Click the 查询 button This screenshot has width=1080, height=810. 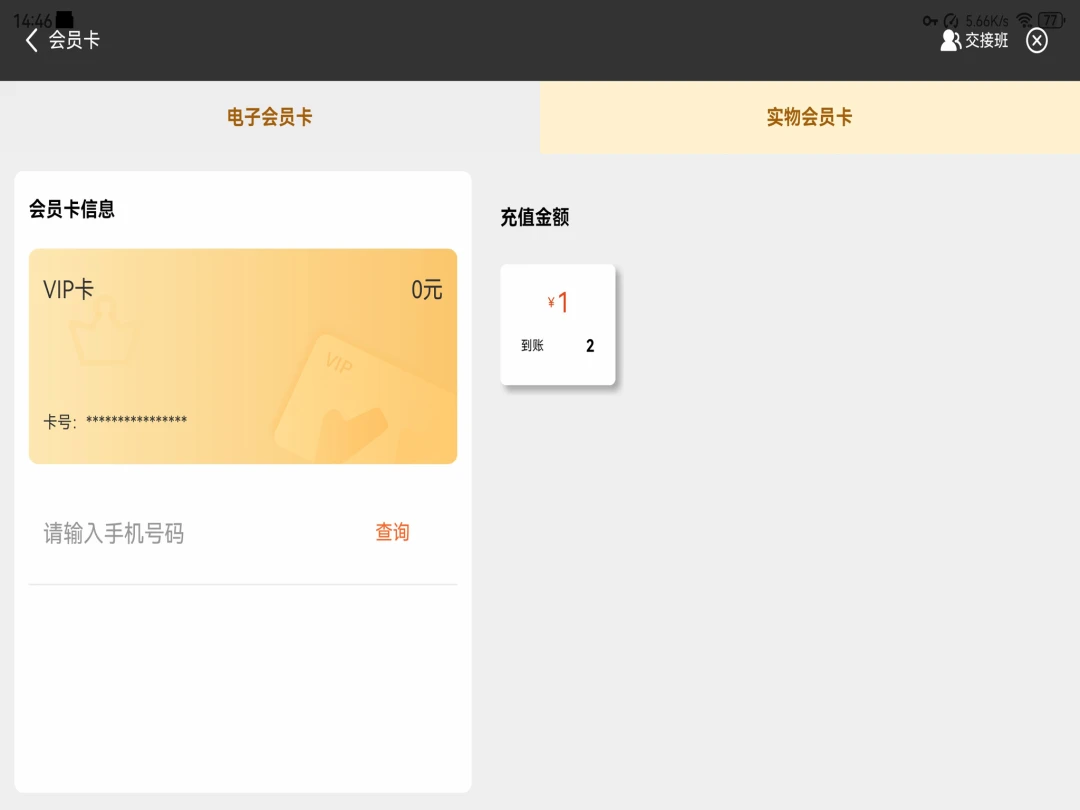[392, 532]
